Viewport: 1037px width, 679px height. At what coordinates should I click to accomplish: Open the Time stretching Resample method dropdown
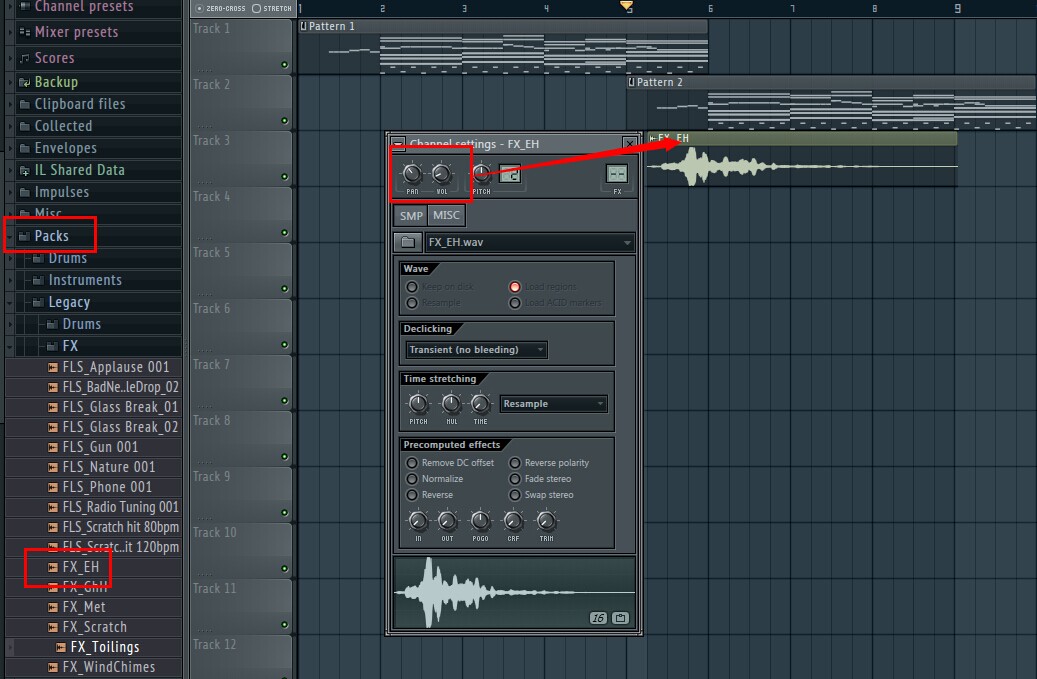(554, 404)
